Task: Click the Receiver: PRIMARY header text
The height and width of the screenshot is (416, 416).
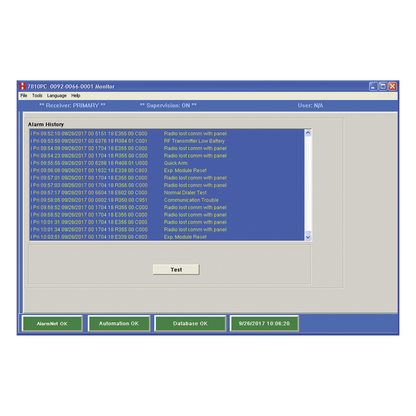Action: coord(72,105)
